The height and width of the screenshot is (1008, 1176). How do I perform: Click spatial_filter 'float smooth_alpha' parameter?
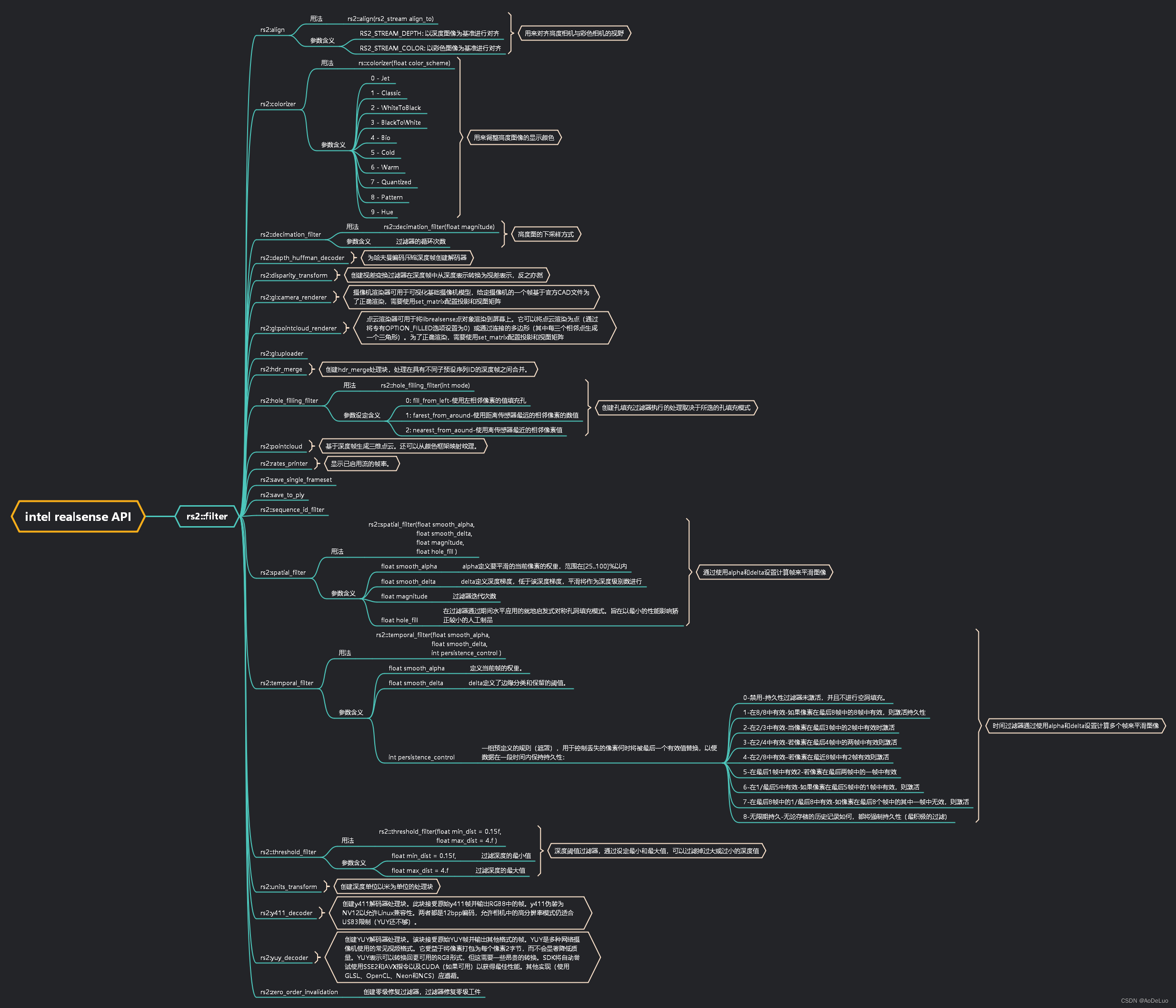[x=409, y=567]
